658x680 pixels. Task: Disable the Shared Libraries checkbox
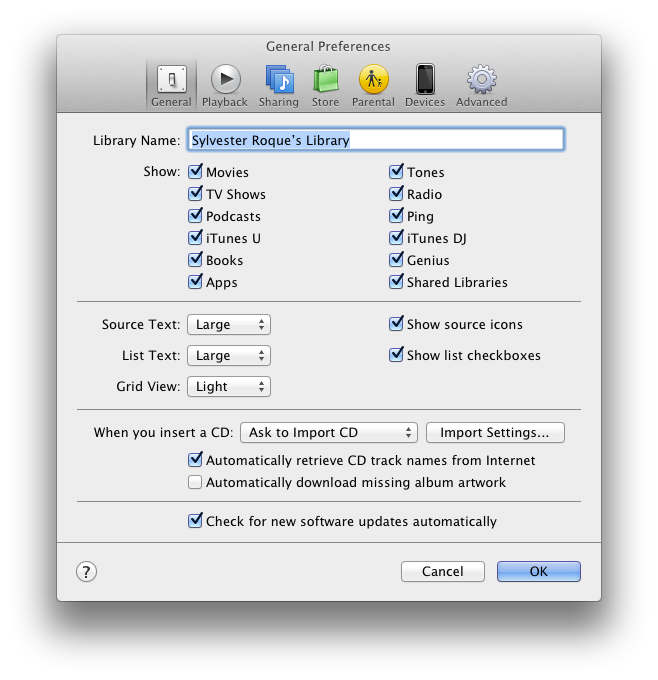click(x=396, y=282)
